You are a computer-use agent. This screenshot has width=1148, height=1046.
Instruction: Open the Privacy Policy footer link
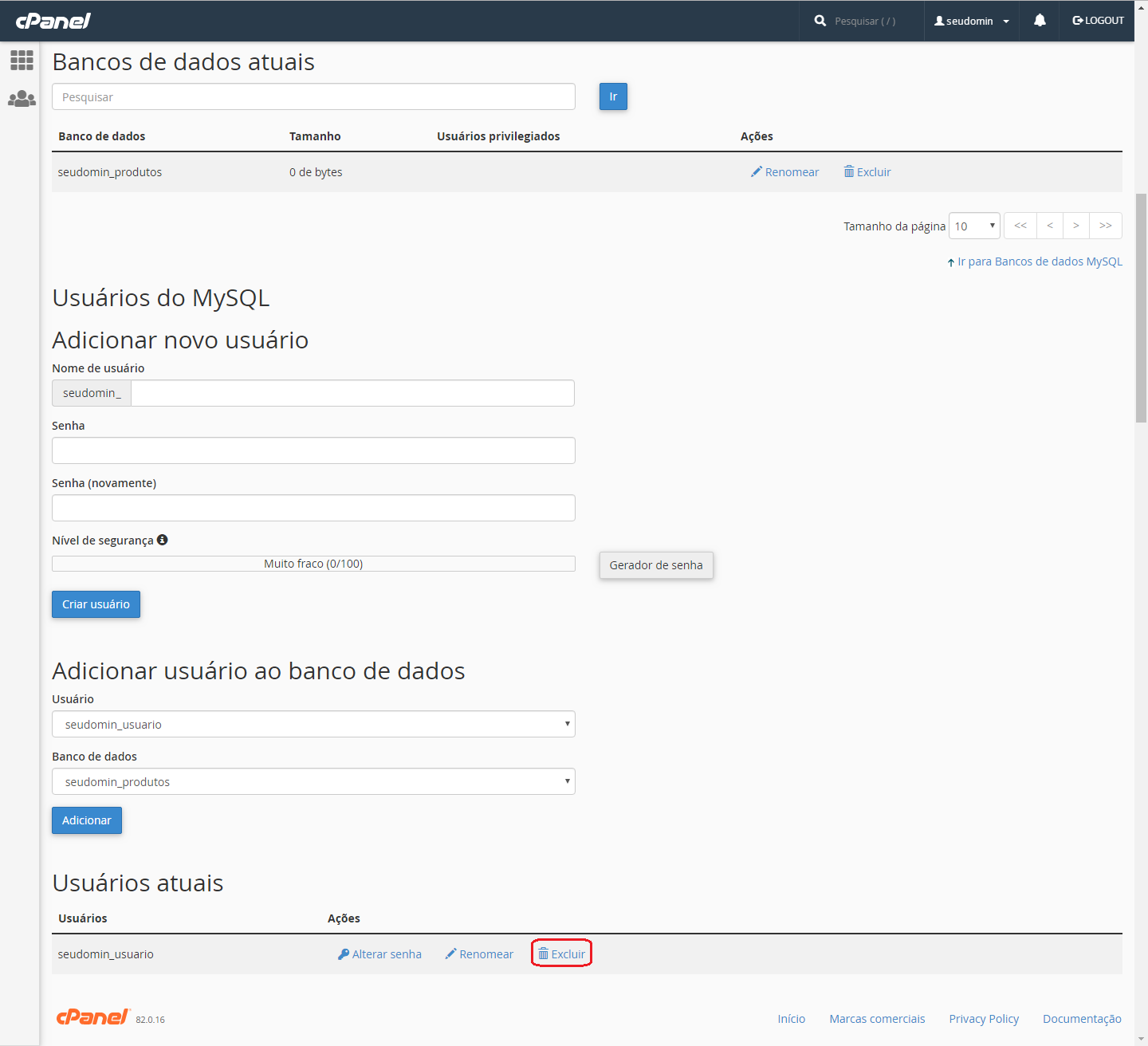pos(984,1019)
